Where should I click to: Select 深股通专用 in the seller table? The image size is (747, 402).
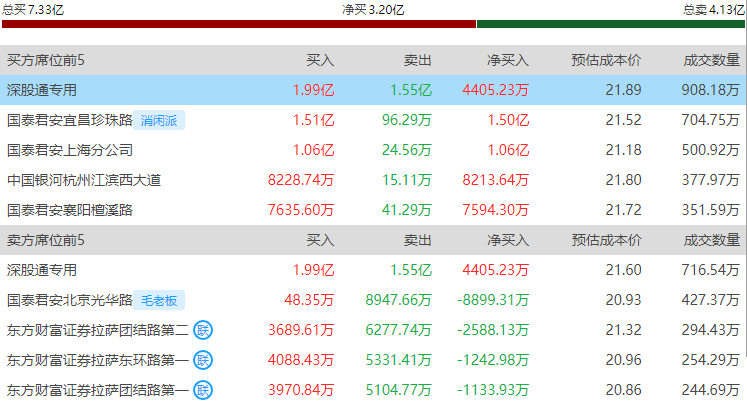pyautogui.click(x=41, y=270)
